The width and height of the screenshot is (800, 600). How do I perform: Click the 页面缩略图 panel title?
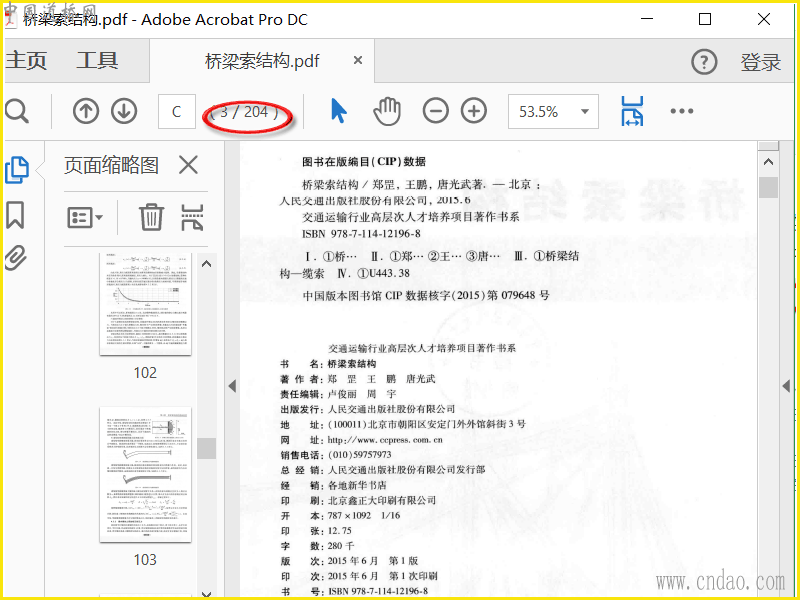coord(111,165)
